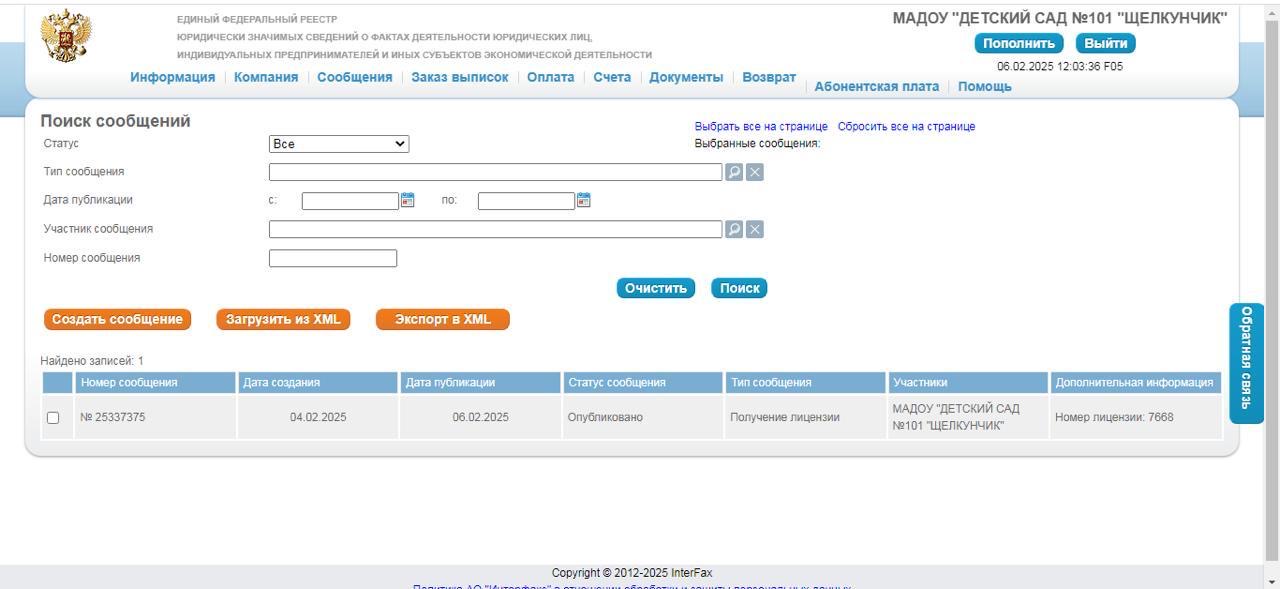Go to the Абонентская плата section
1280x589 pixels.
point(876,86)
